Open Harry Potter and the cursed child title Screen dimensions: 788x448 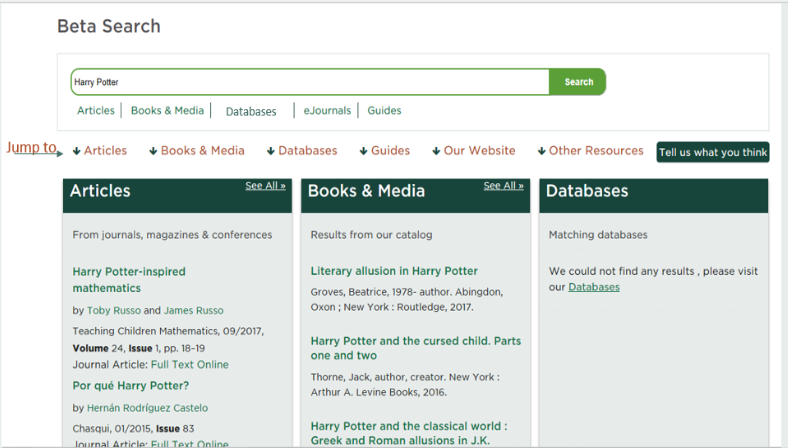tap(416, 348)
